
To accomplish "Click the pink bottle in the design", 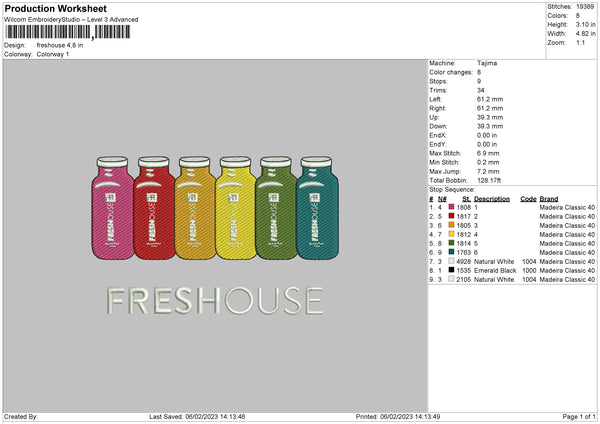I will point(112,208).
